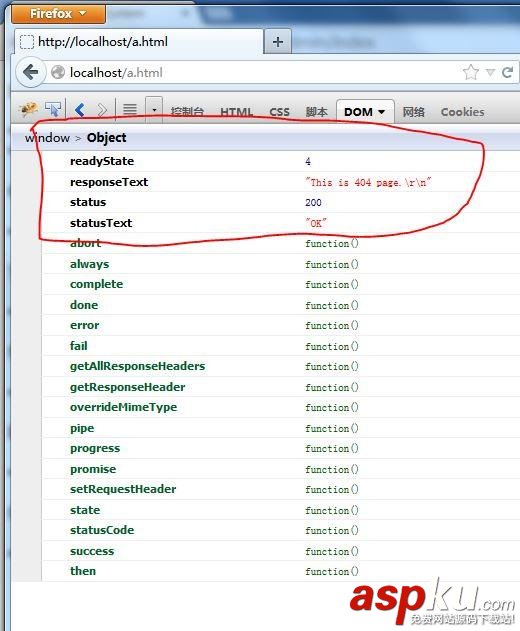Open the Firefox menu button
520x631 pixels.
pyautogui.click(x=59, y=14)
